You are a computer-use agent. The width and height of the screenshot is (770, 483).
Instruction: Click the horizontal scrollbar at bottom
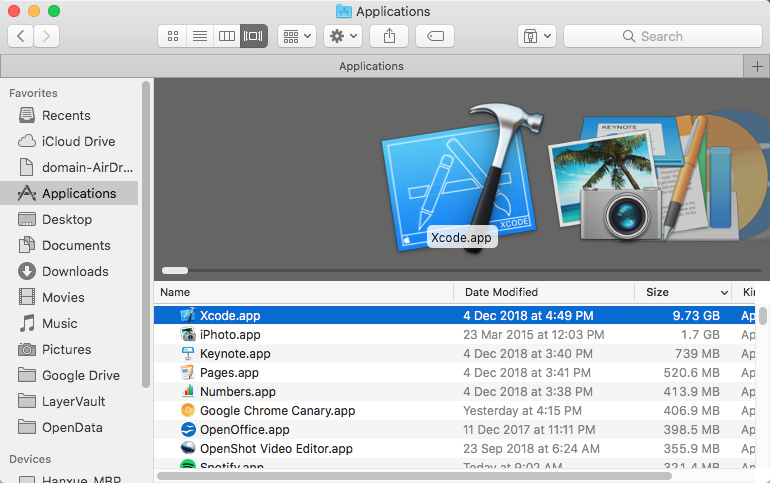414,476
